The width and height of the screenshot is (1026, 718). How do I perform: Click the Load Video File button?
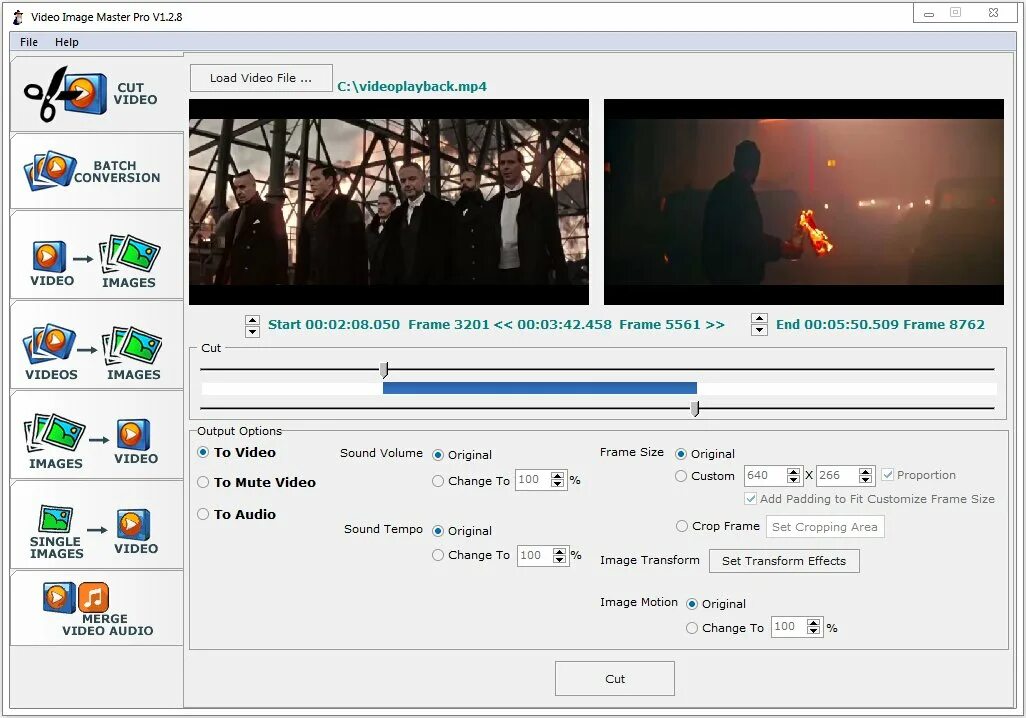(260, 77)
